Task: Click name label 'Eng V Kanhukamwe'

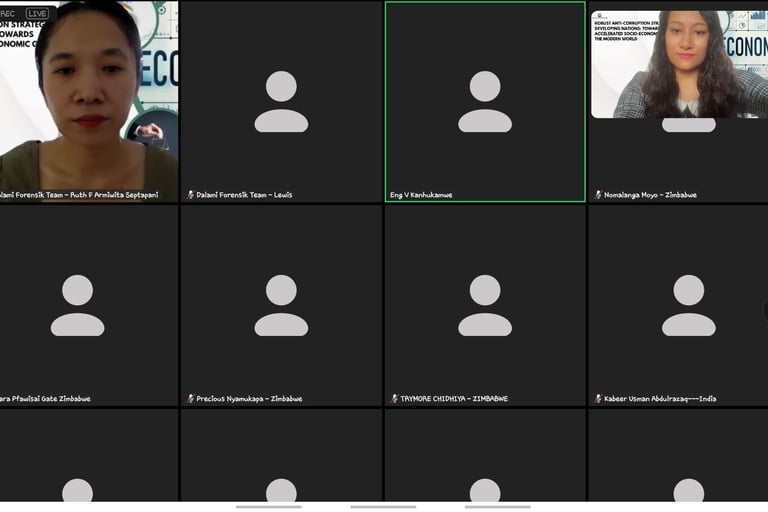Action: pyautogui.click(x=421, y=195)
